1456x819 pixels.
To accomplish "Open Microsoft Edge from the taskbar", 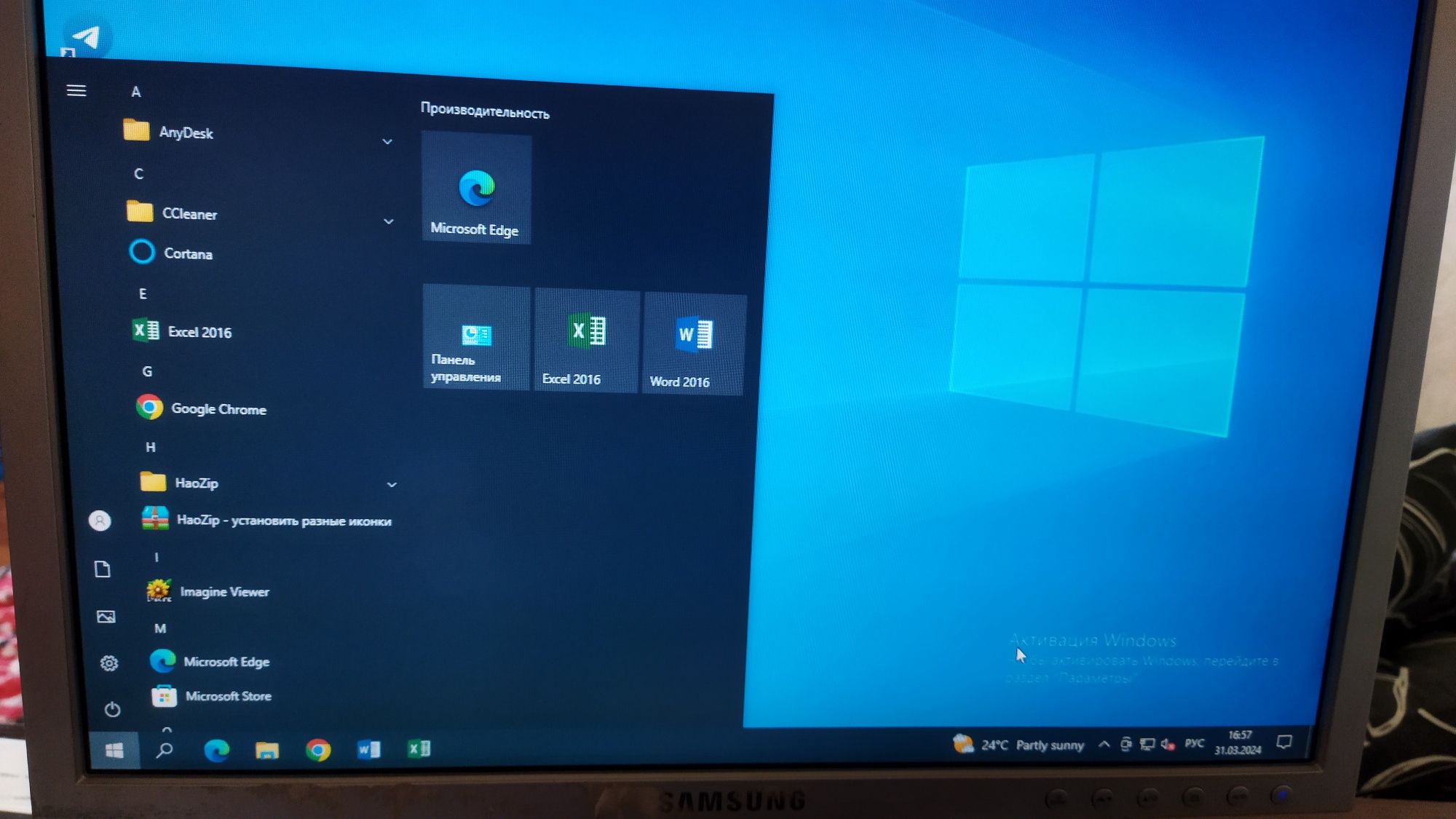I will 216,750.
